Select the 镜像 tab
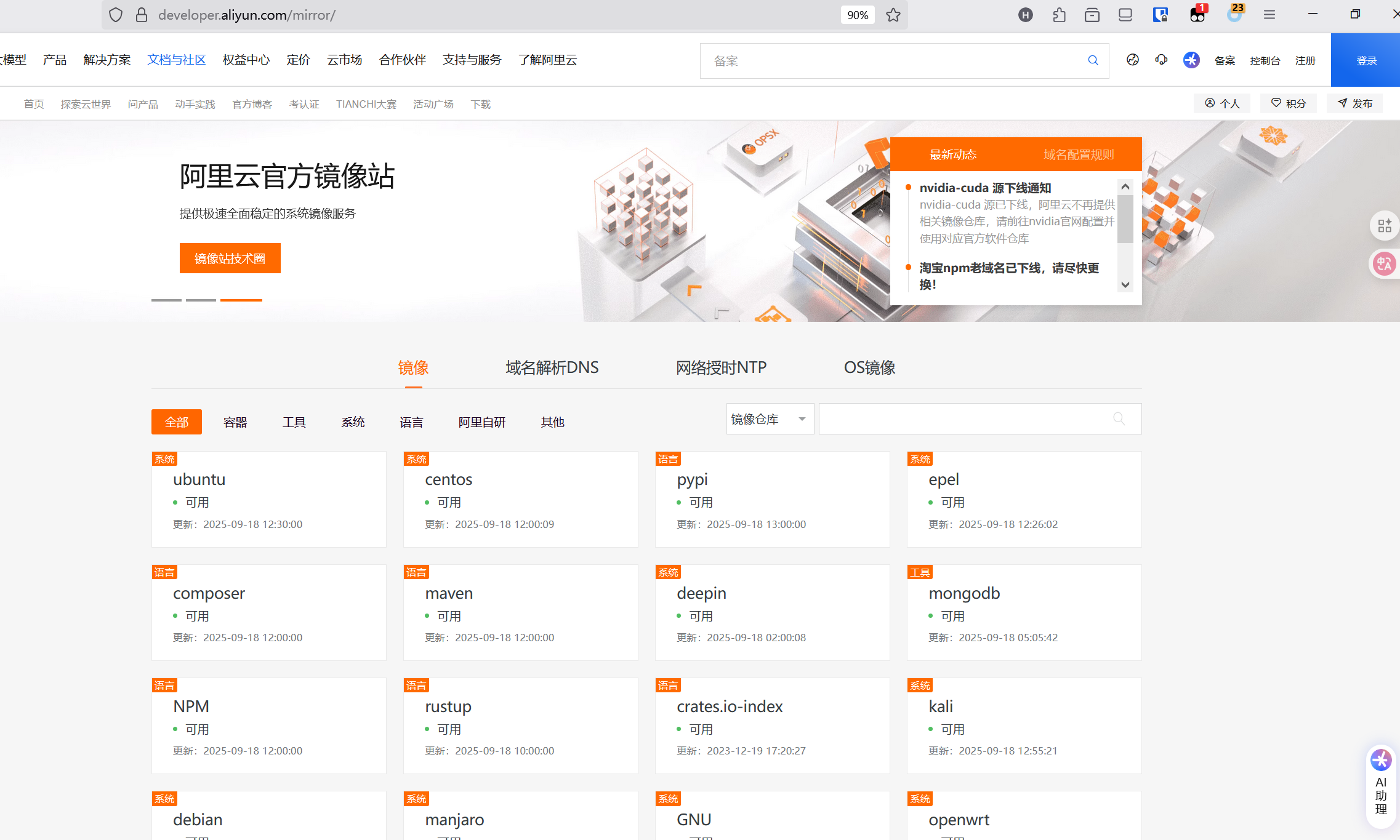The width and height of the screenshot is (1400, 840). click(x=413, y=368)
